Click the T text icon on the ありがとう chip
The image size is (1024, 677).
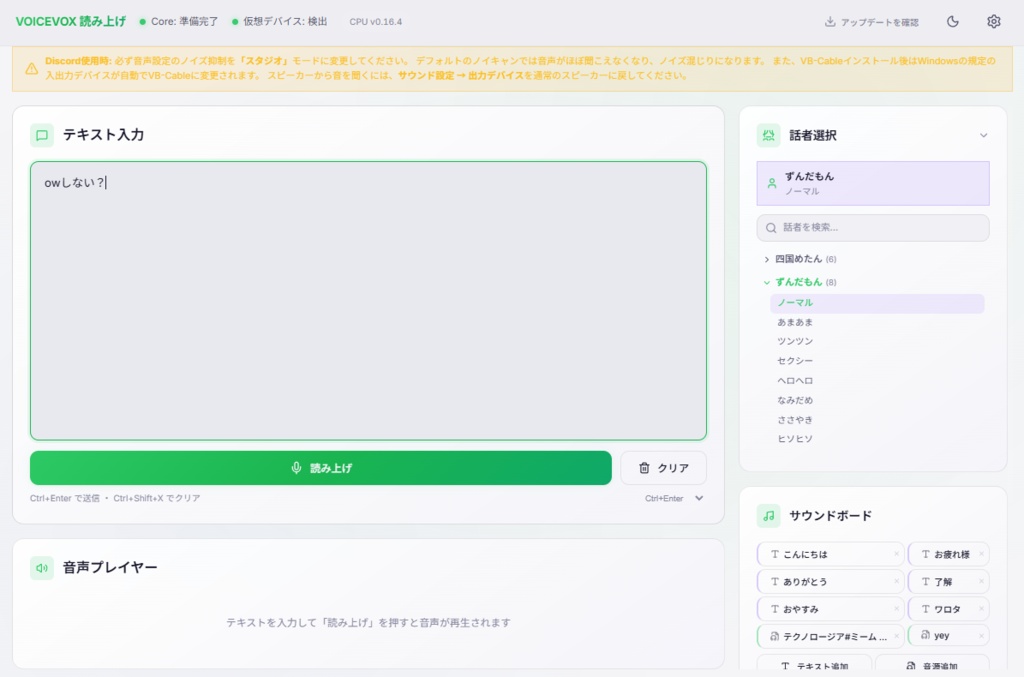click(774, 581)
